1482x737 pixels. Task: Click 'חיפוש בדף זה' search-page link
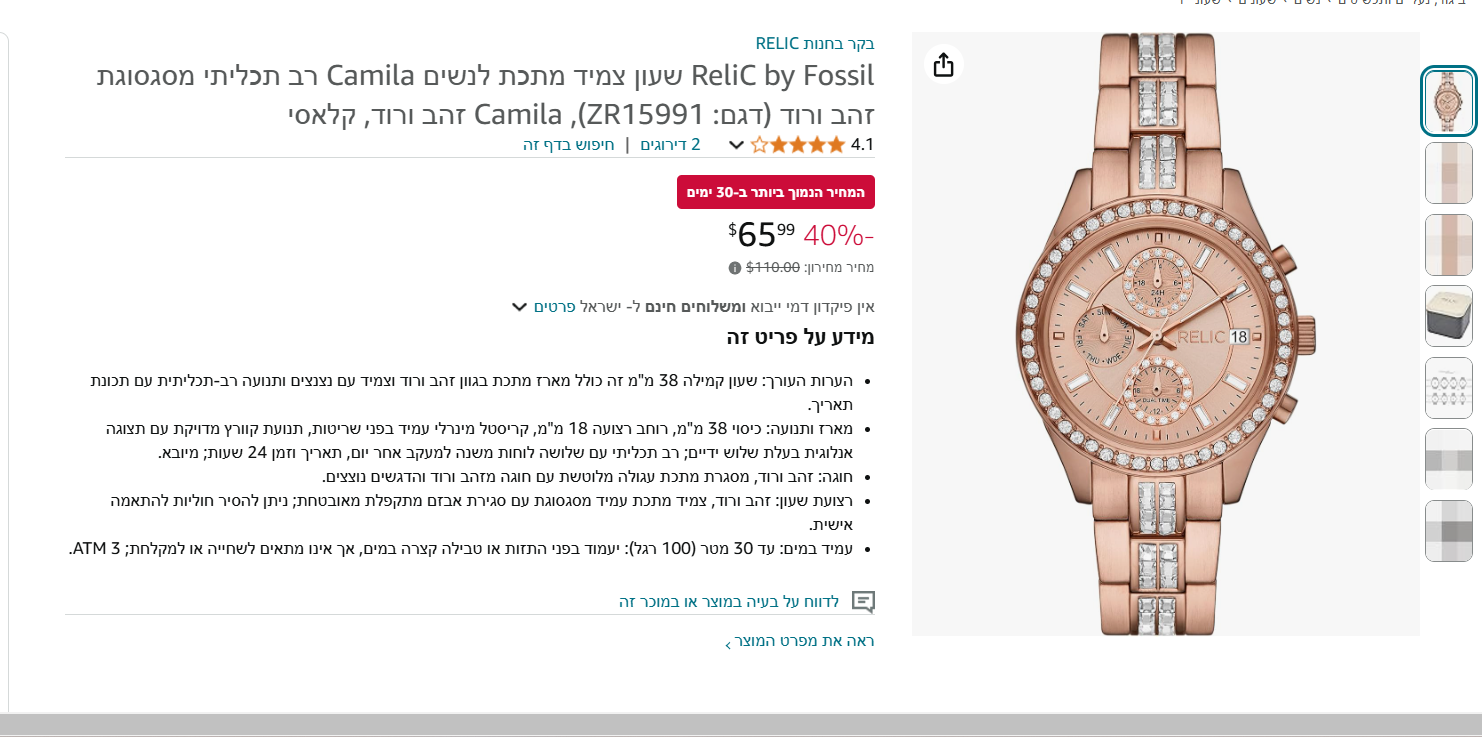tap(569, 145)
